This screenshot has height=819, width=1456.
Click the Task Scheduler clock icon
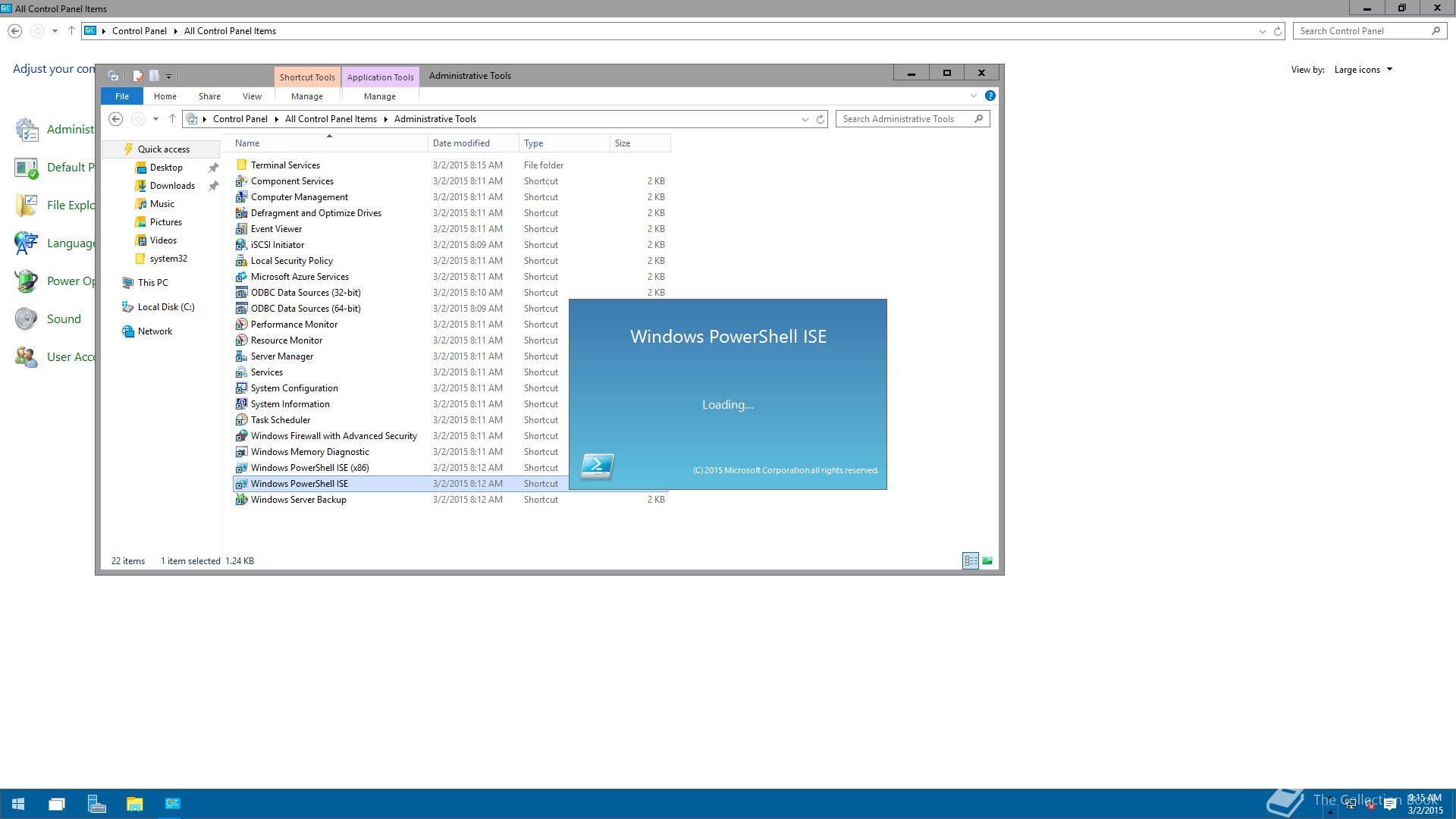(241, 420)
